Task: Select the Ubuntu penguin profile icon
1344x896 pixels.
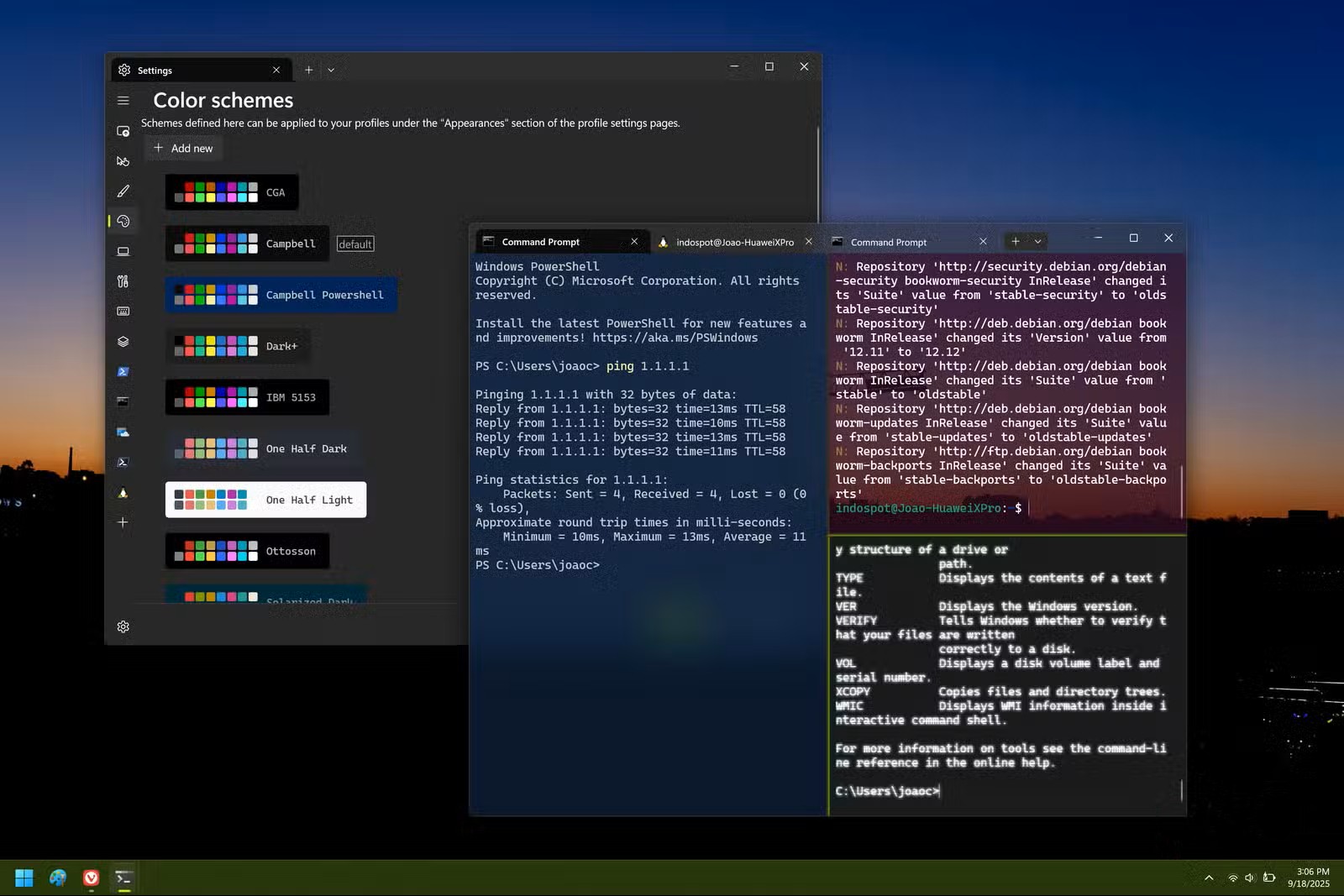Action: [123, 493]
